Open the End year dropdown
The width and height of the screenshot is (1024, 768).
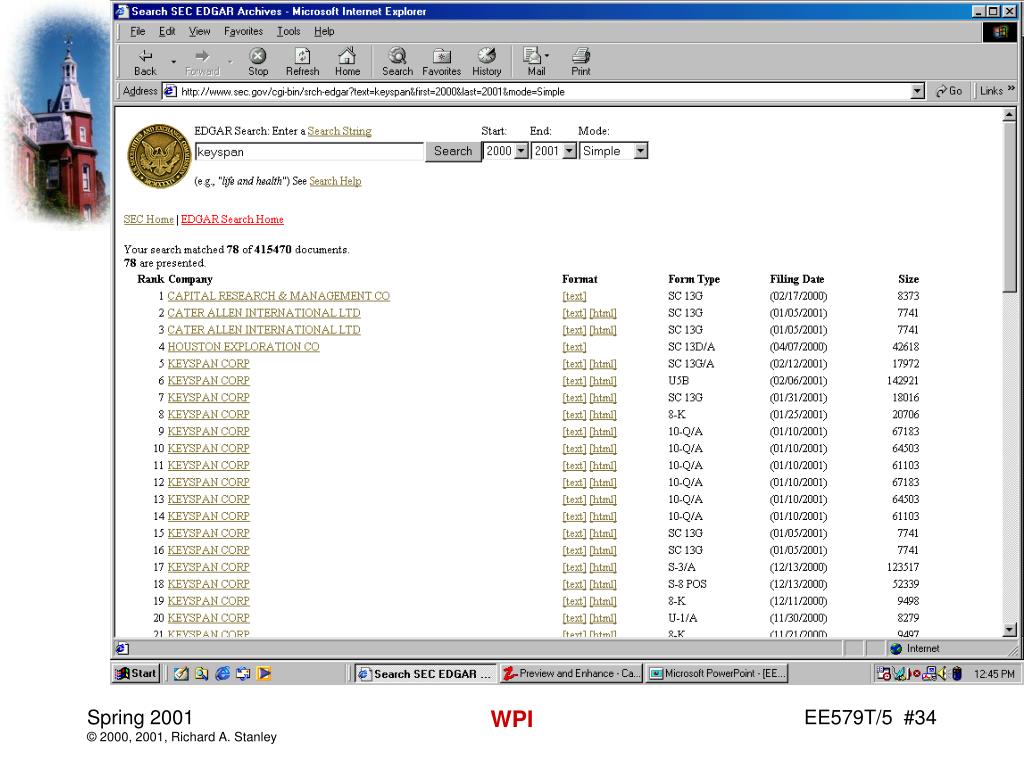coord(569,152)
